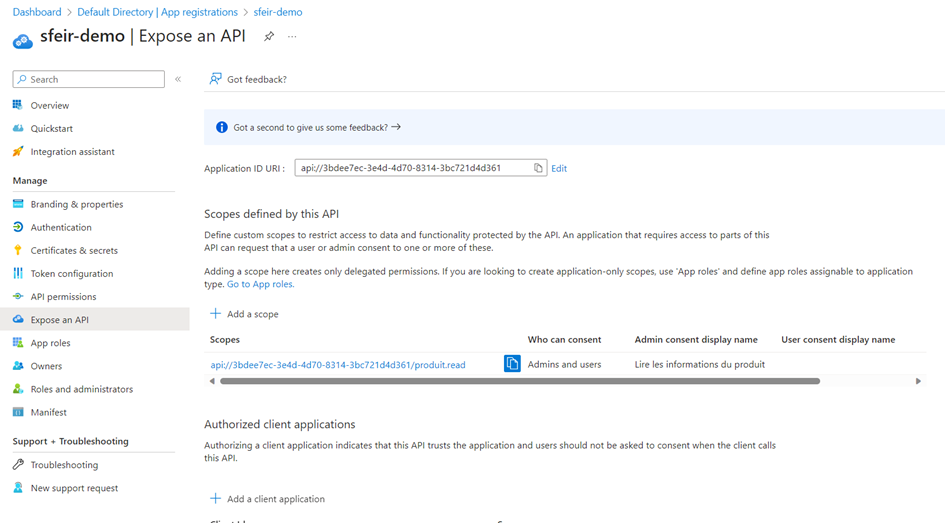945x523 pixels.
Task: Focus the sidebar Search field
Action: [x=89, y=79]
